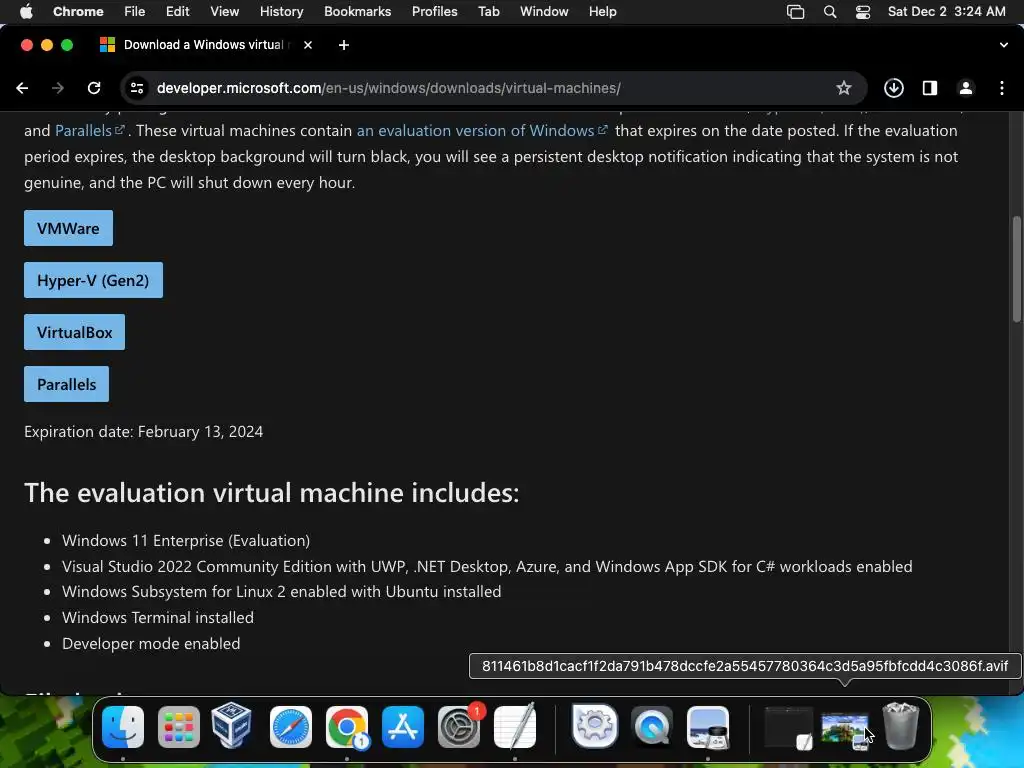Open System Settings with notification badge
This screenshot has width=1024, height=768.
pos(459,727)
